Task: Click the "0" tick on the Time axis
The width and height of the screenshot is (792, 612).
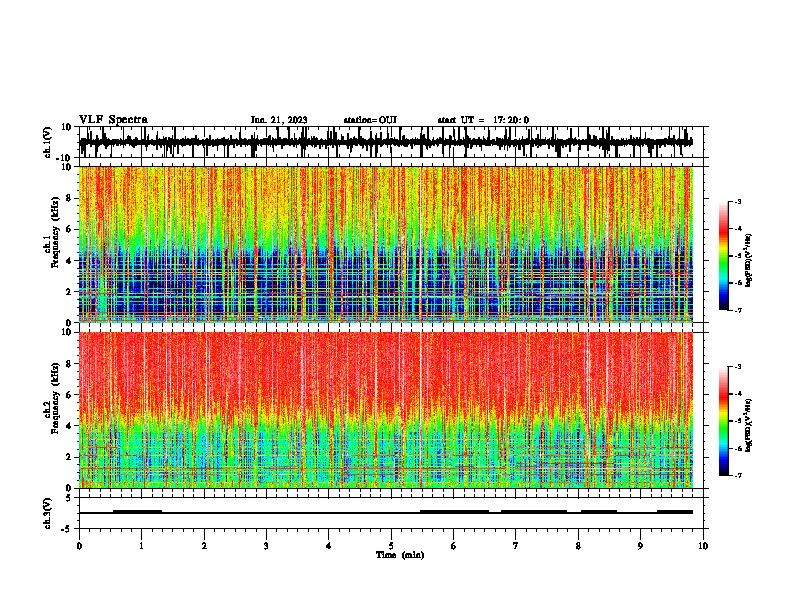Action: click(x=79, y=546)
